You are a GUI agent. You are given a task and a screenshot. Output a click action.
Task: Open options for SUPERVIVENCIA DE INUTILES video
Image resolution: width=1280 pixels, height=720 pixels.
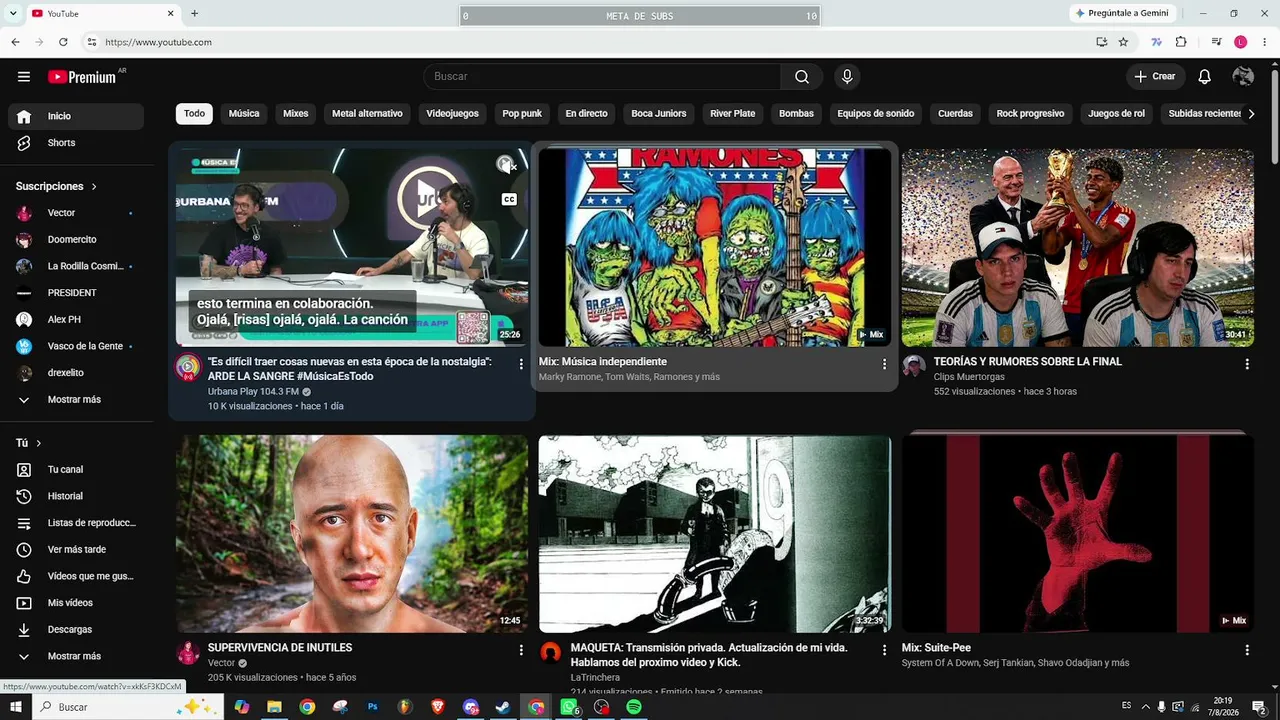(521, 650)
